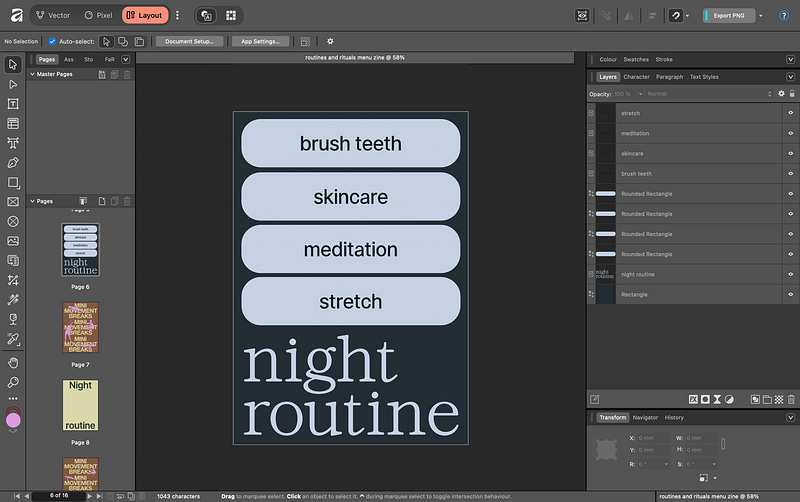The height and width of the screenshot is (502, 800).
Task: Open layer effects (fx) in Layers panel
Action: [x=691, y=399]
